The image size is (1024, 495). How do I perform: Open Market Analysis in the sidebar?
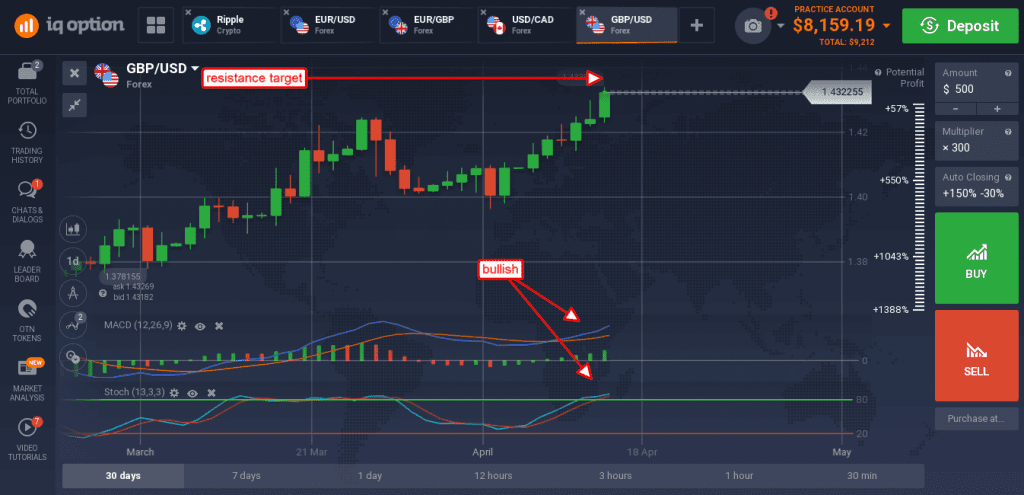[27, 379]
